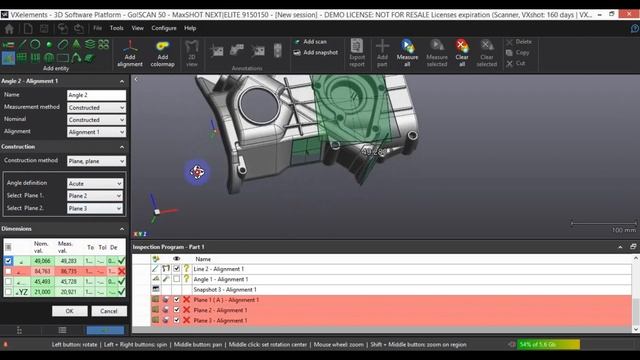
Task: Add a point entity with the green dot
Action: pyautogui.click(x=49, y=44)
